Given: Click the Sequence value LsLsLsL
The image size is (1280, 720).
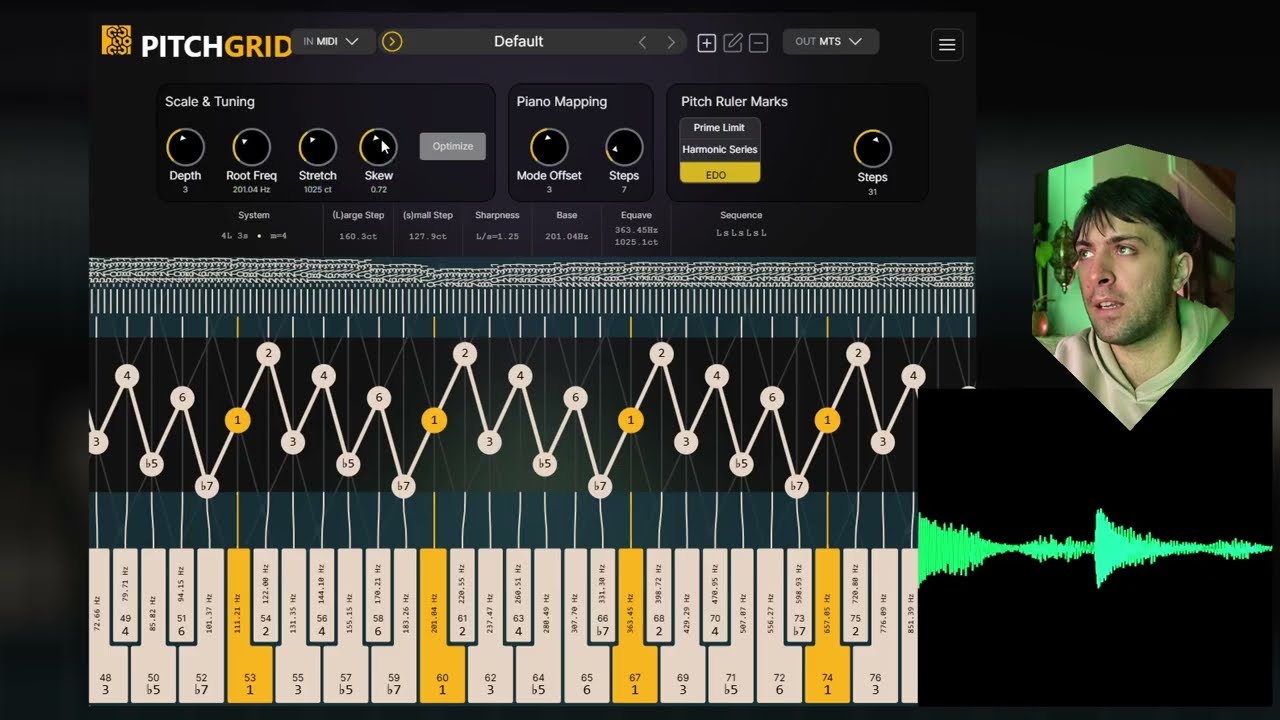Looking at the screenshot, I should [741, 233].
